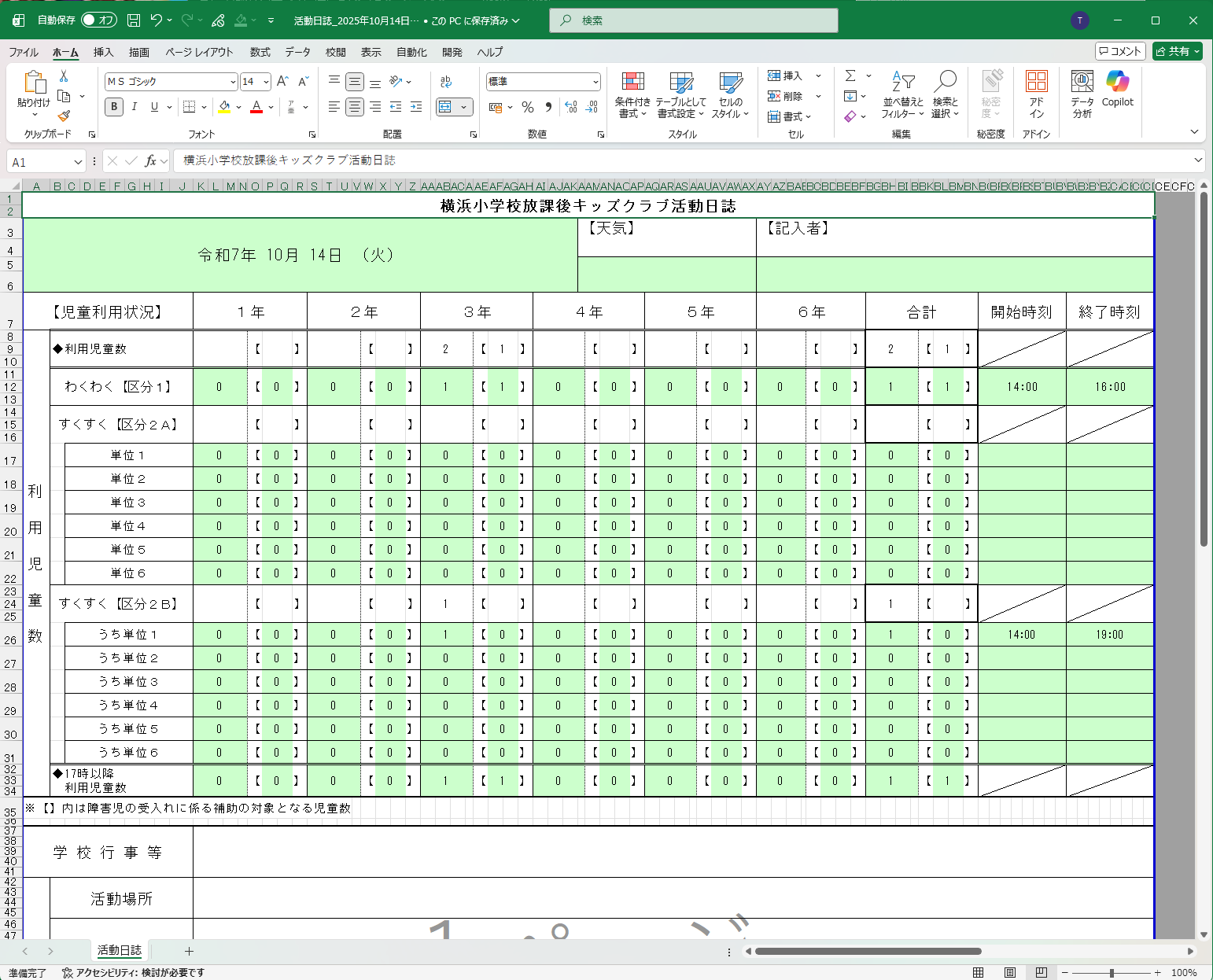Click the Copilot icon in ribbon
The image size is (1213, 980).
point(1117,82)
